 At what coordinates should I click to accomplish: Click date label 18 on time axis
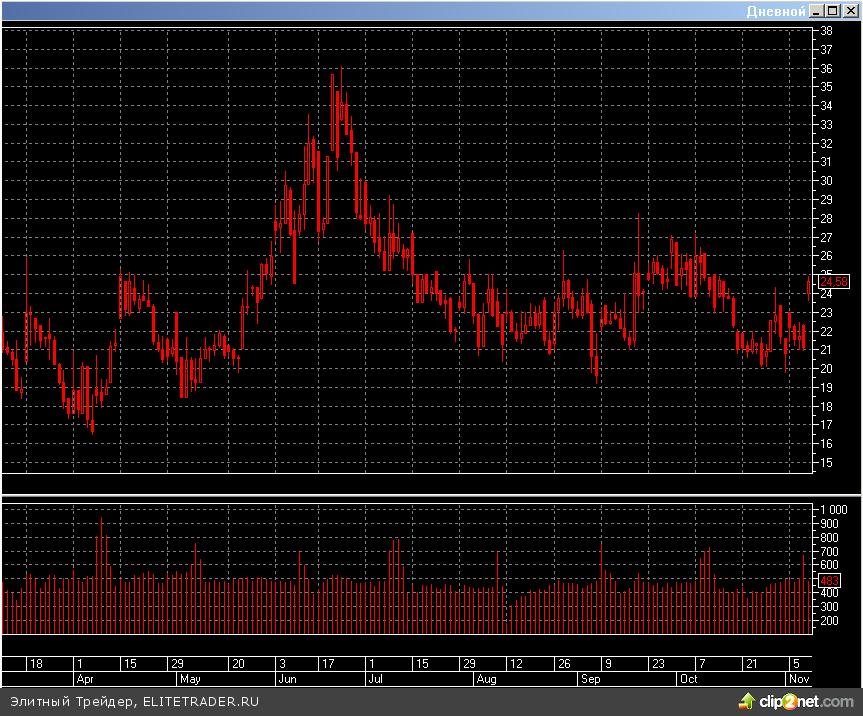36,664
